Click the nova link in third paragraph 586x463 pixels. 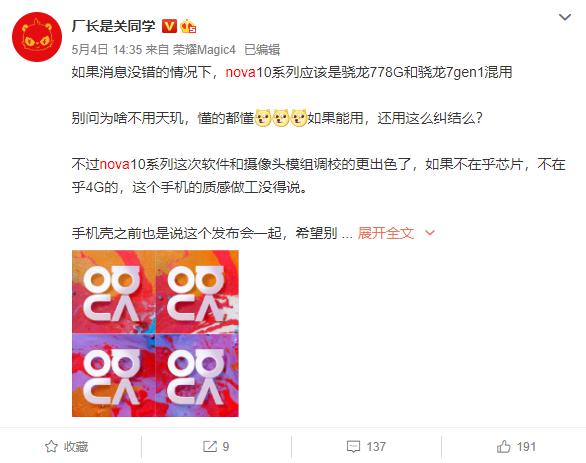tap(114, 164)
